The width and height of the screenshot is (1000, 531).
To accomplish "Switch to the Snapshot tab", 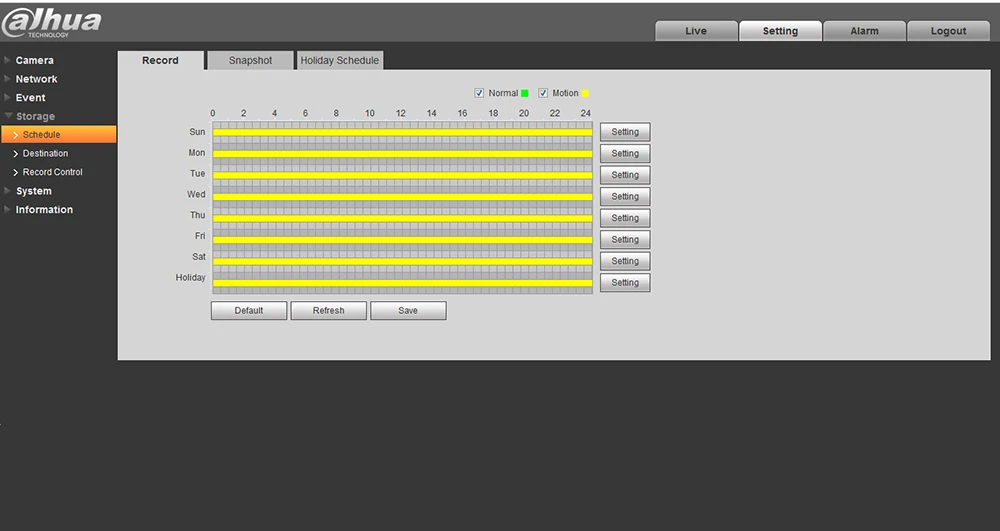I will 250,60.
